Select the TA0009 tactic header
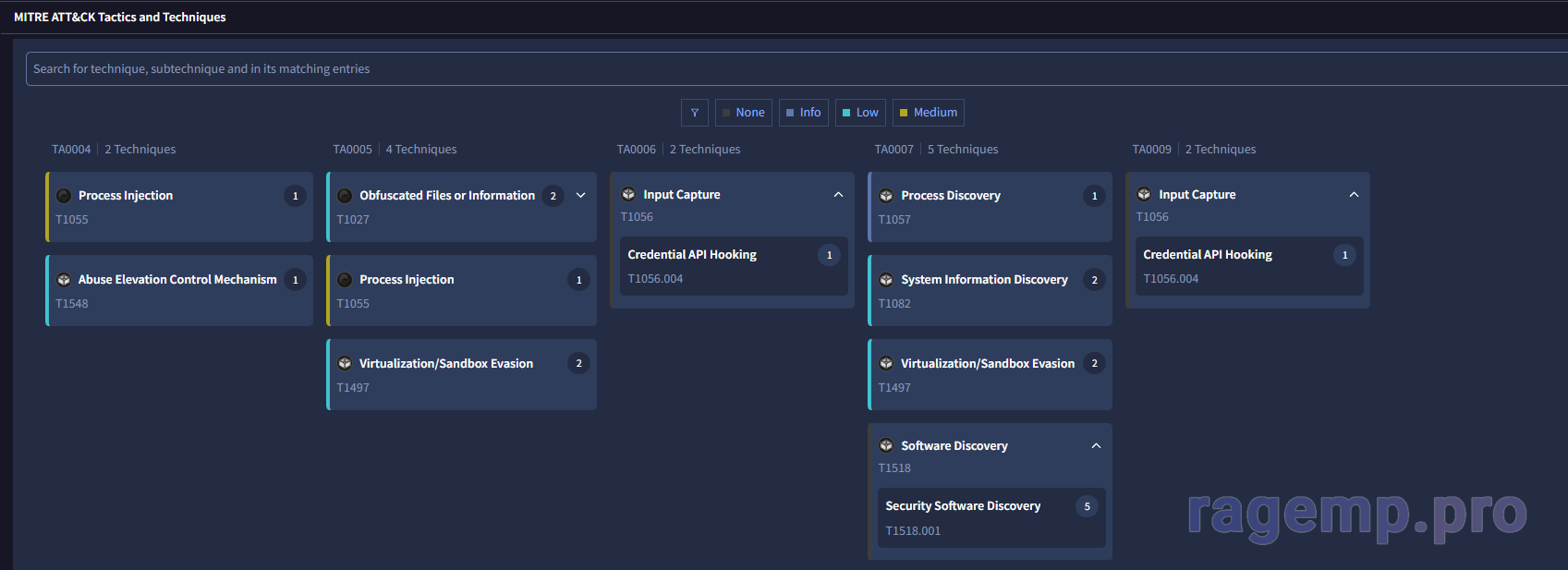The image size is (1568, 570). [1152, 150]
